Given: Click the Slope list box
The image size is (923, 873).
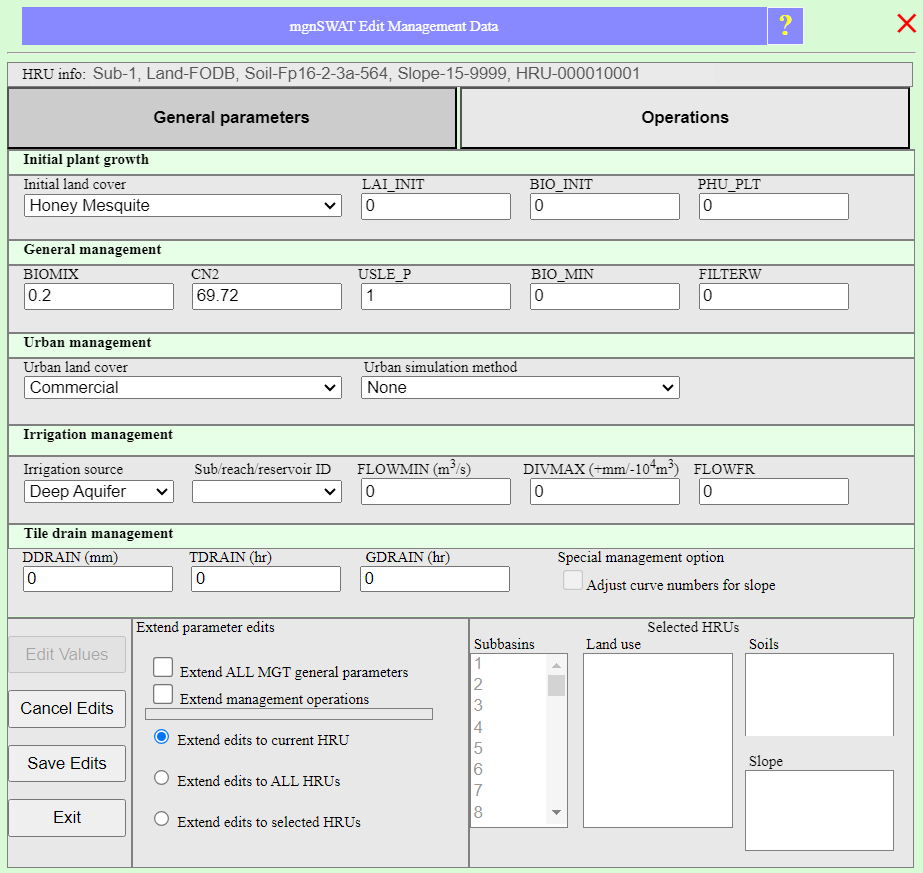Looking at the screenshot, I should point(819,811).
